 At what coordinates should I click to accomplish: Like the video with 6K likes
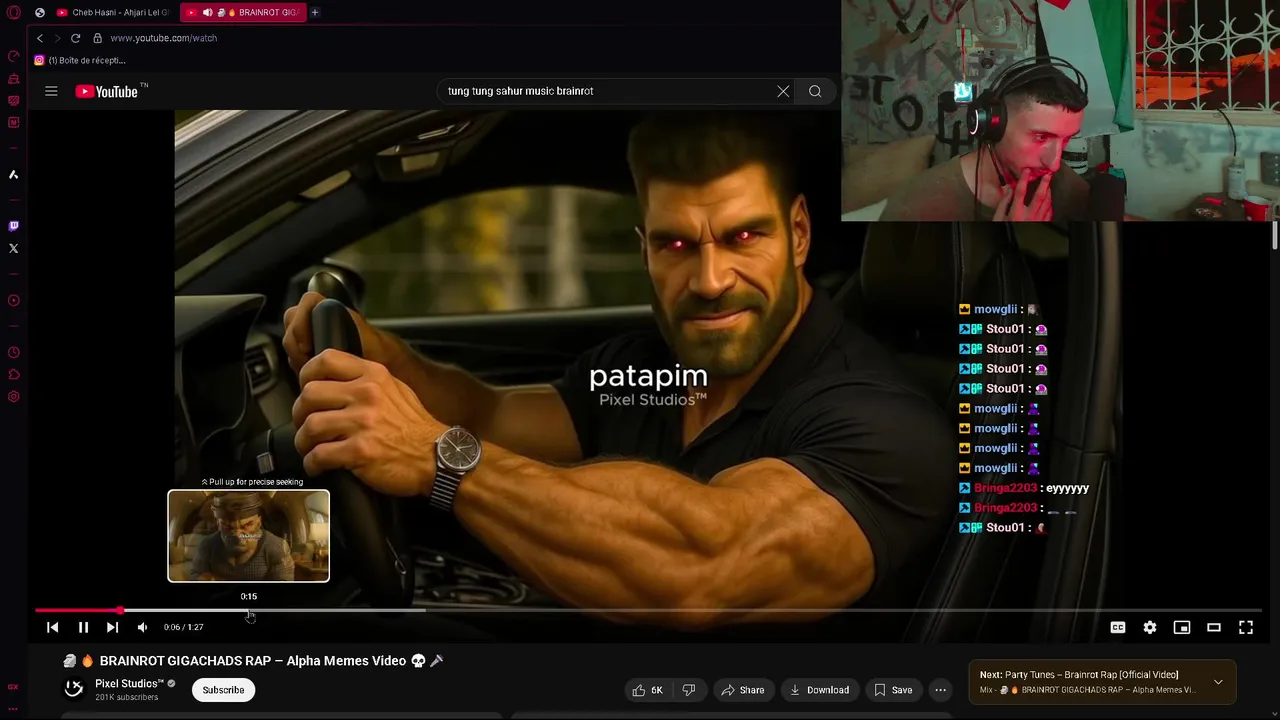click(648, 690)
